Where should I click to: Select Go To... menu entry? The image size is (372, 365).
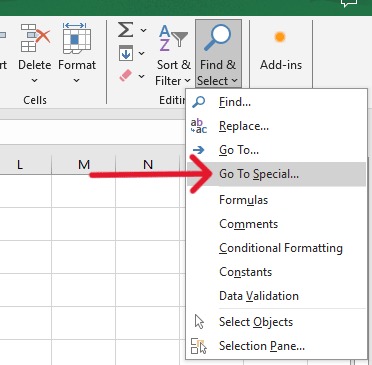click(x=276, y=150)
